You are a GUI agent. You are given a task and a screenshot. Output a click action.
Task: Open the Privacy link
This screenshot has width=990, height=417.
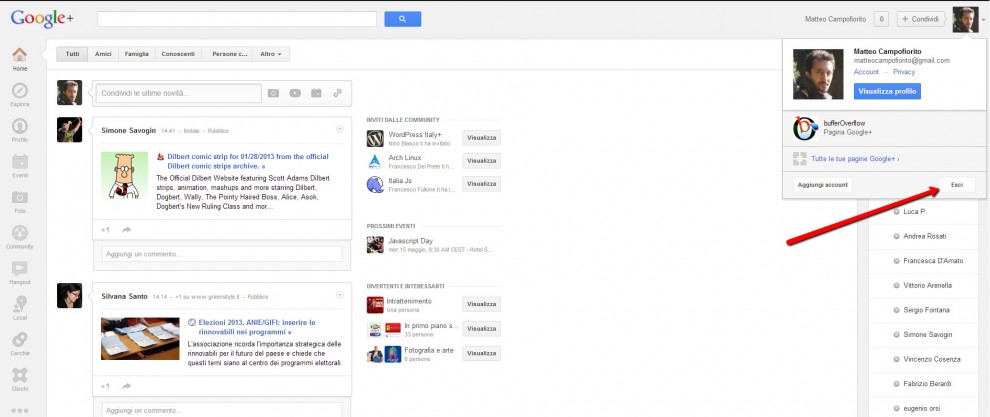click(x=904, y=72)
